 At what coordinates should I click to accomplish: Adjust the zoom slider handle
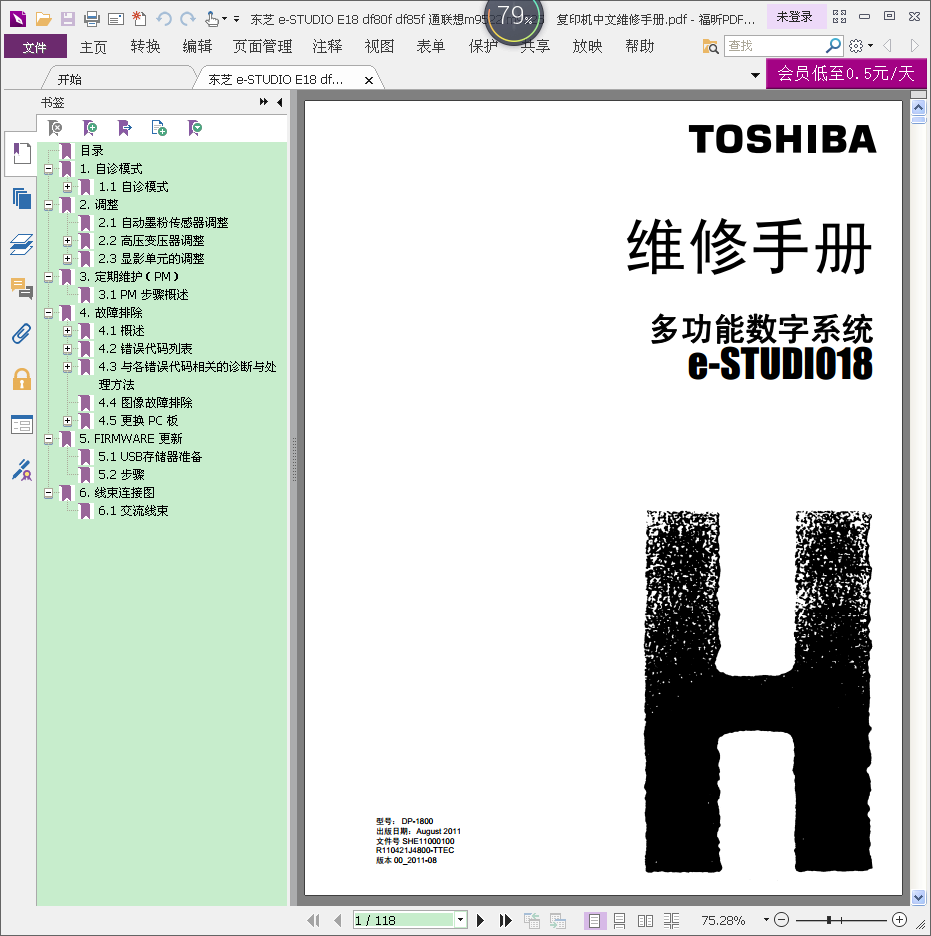tap(829, 920)
